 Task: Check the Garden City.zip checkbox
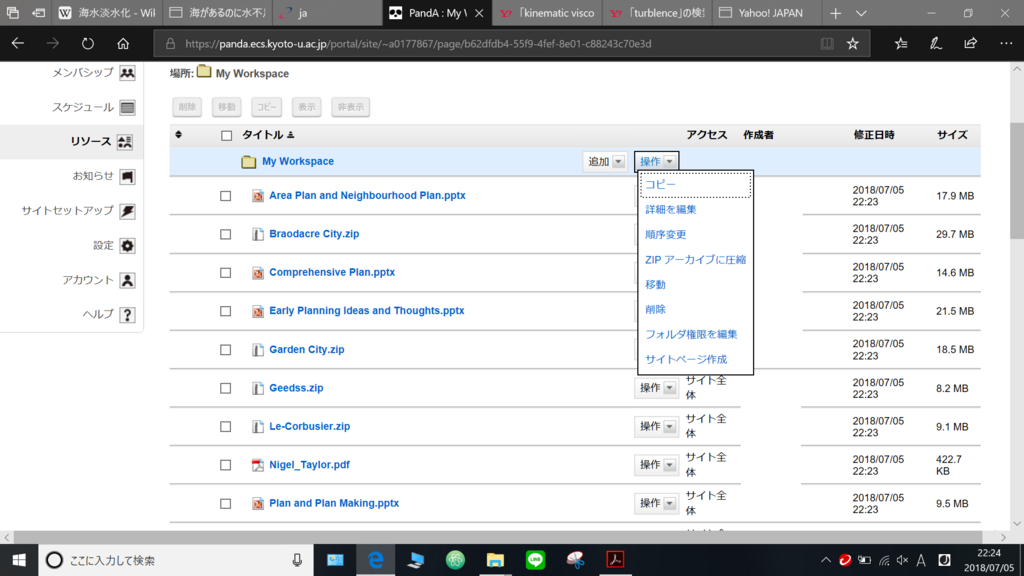[225, 350]
